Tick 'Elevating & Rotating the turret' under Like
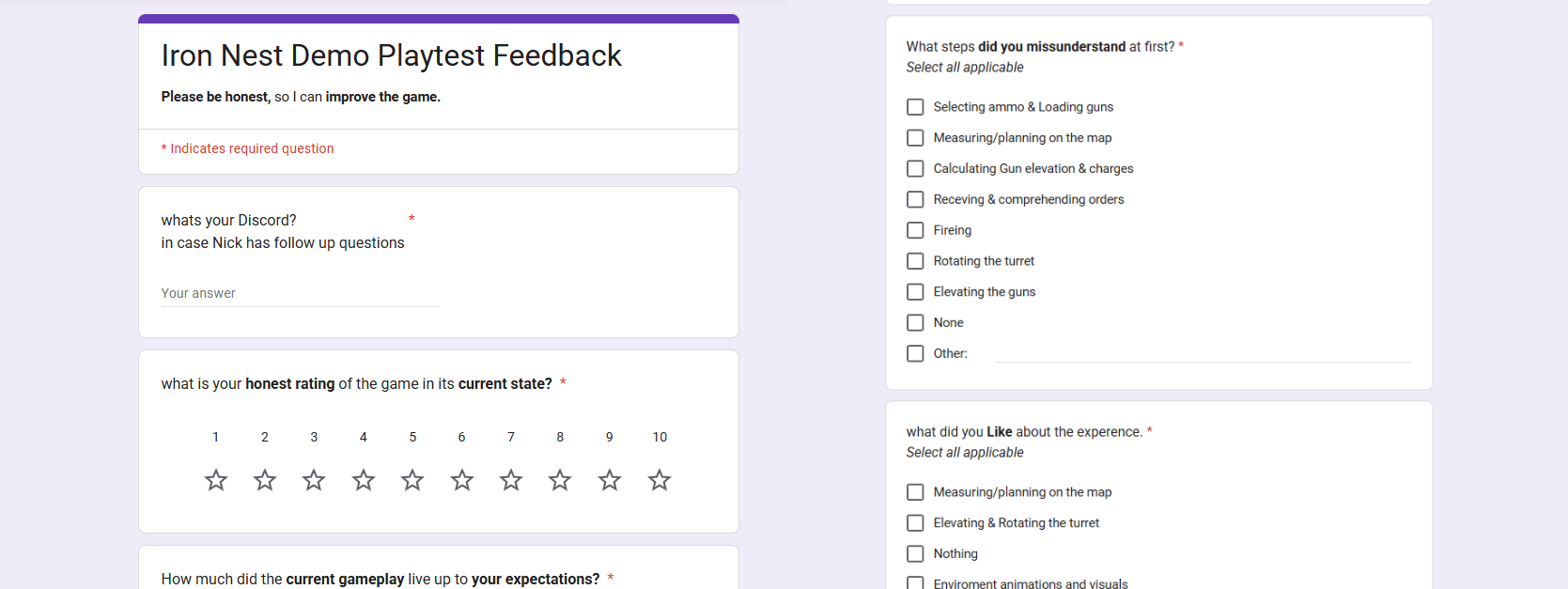This screenshot has height=589, width=1568. 915,522
